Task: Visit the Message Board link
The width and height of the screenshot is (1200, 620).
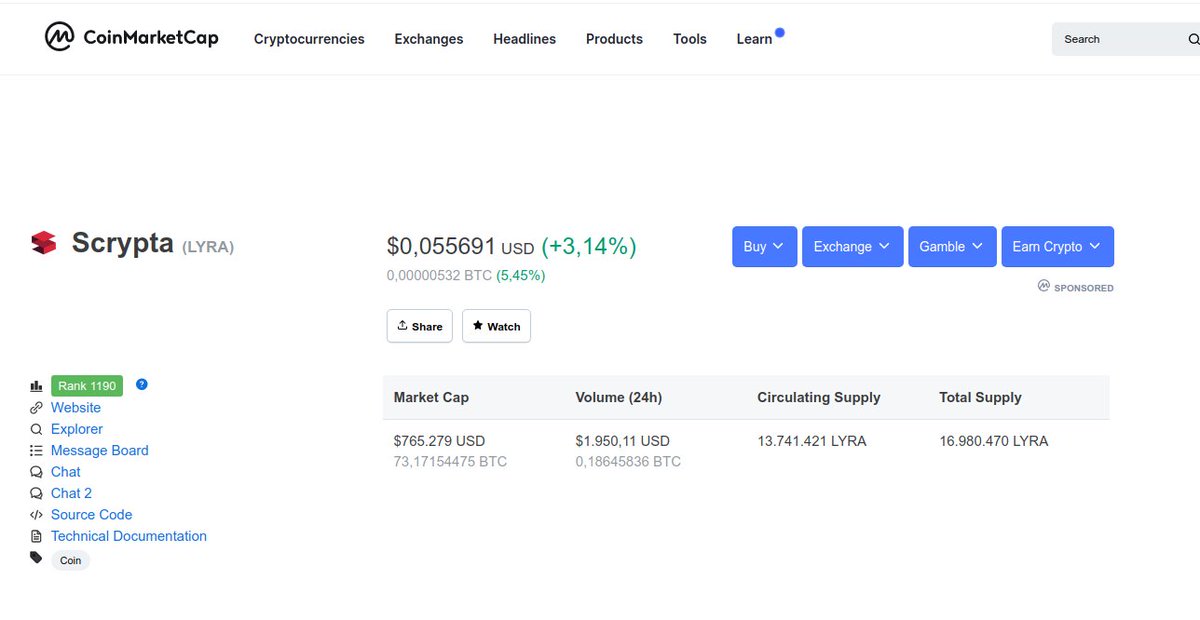Action: tap(100, 451)
